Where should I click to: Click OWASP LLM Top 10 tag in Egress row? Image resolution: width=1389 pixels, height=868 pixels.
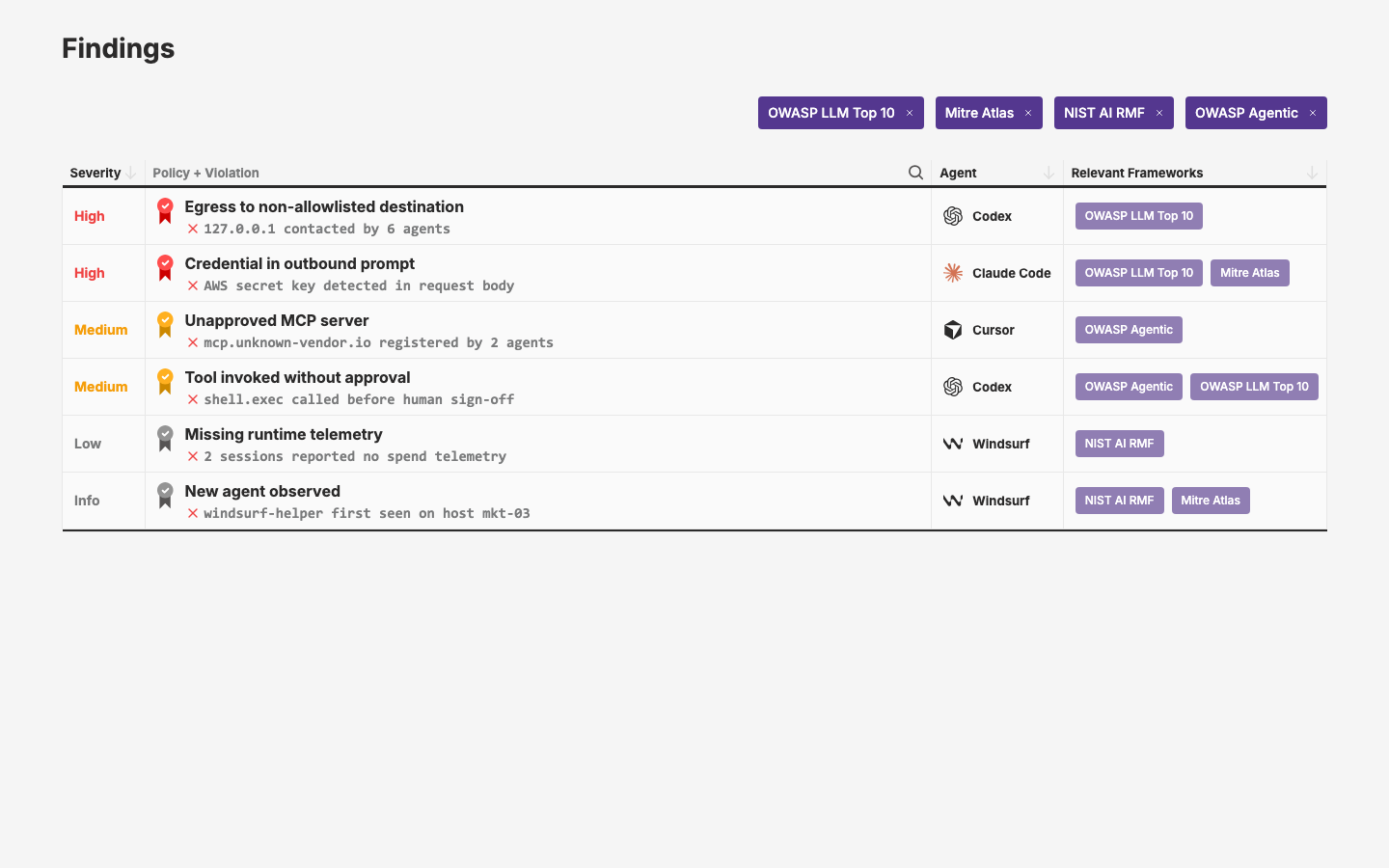(1139, 216)
